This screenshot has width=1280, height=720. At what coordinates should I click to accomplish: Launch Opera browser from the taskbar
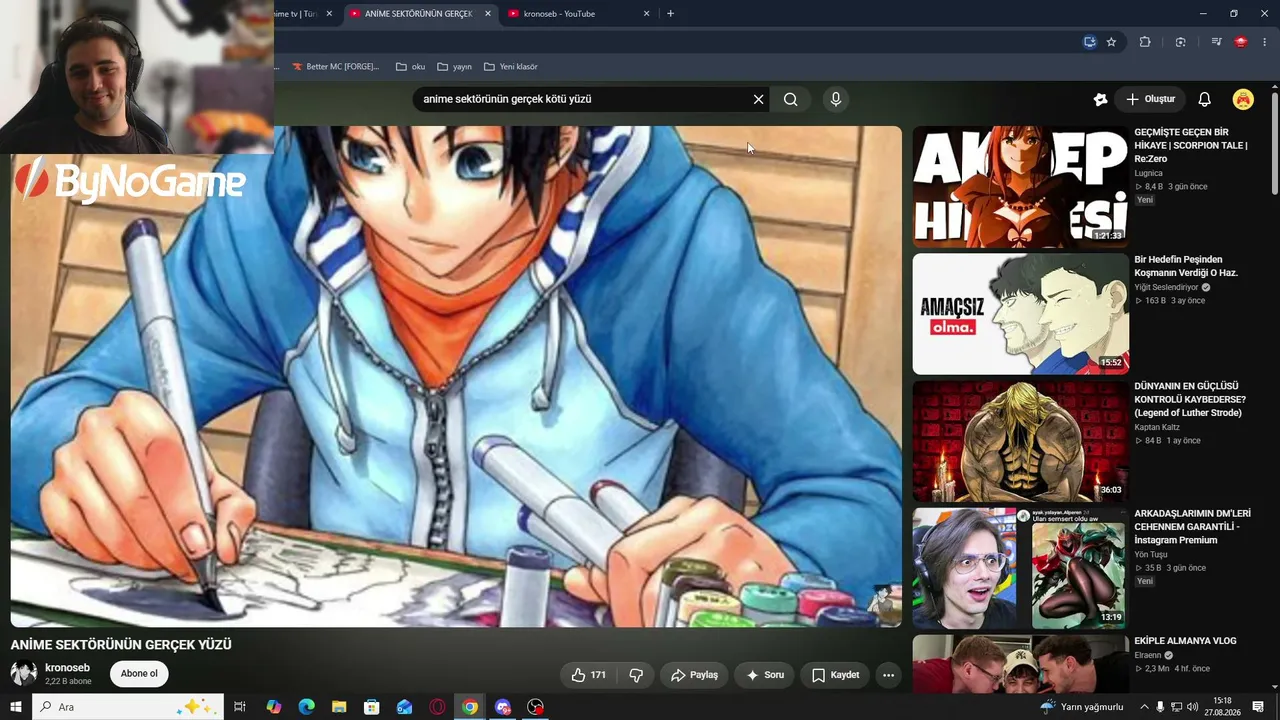(437, 707)
